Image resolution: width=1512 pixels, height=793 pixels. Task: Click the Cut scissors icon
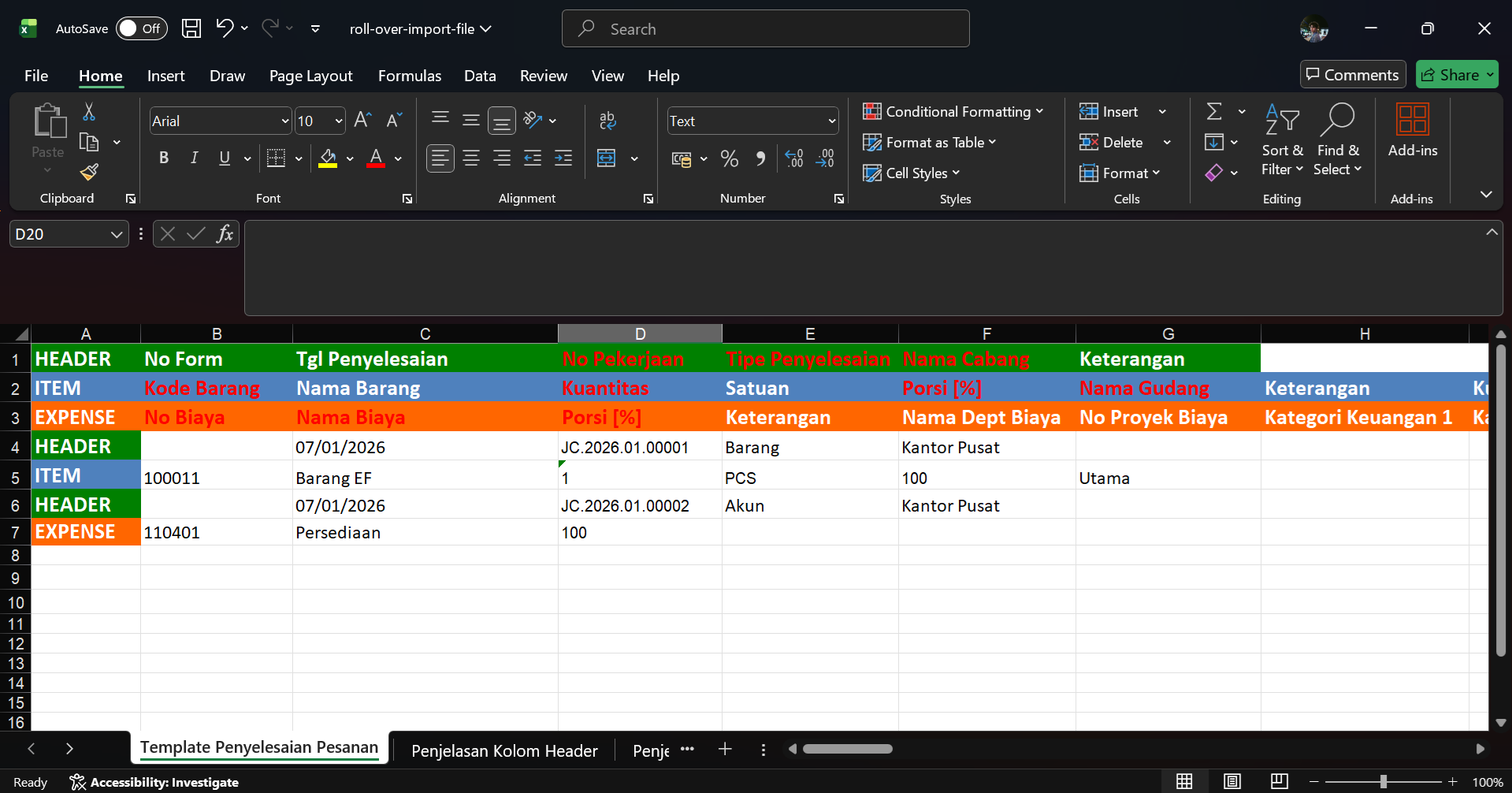pos(89,112)
